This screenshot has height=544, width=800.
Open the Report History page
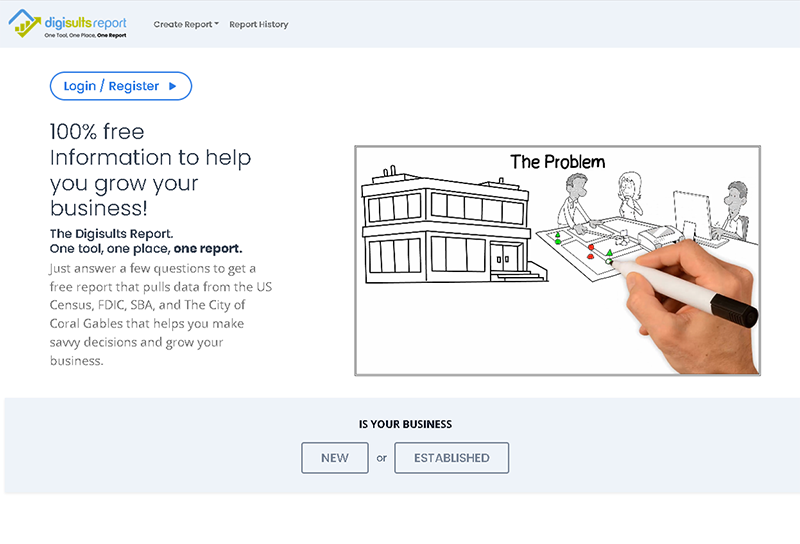coord(259,24)
